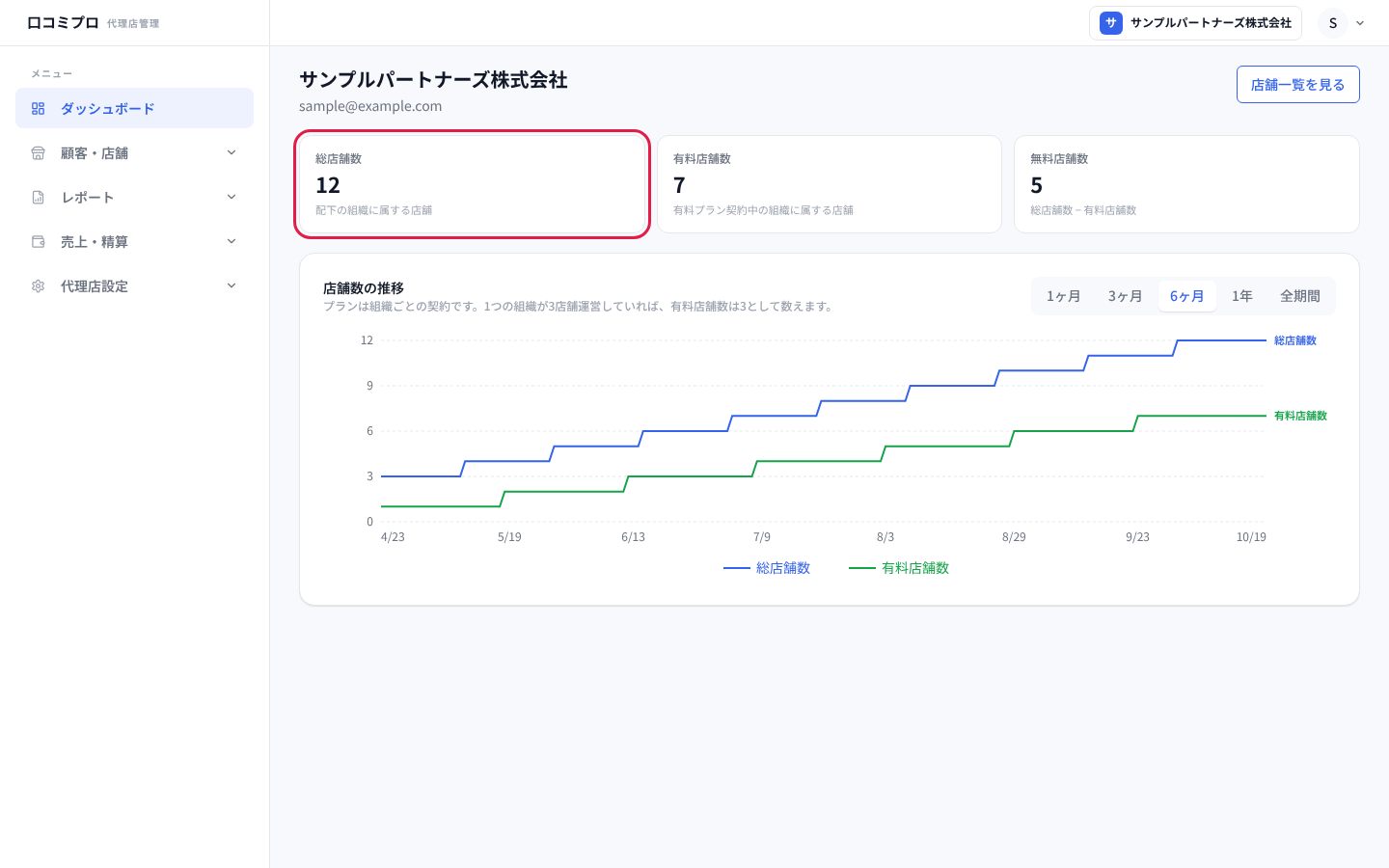Click the dashboard grid icon in sidebar
This screenshot has width=1389, height=868.
(39, 109)
